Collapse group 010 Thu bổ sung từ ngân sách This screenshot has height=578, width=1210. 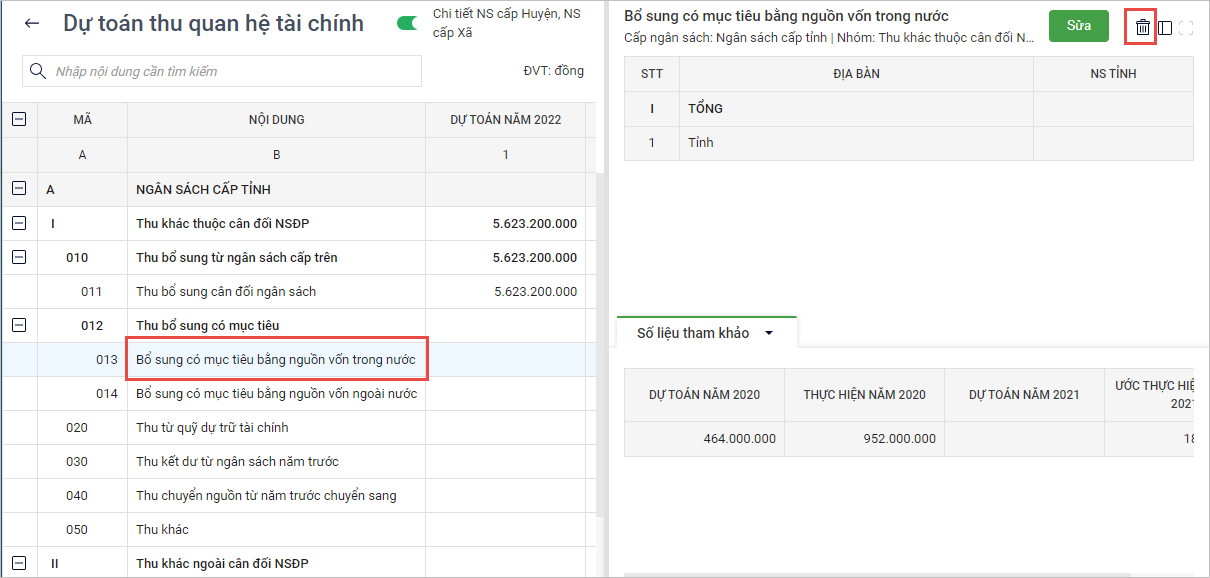pos(19,257)
